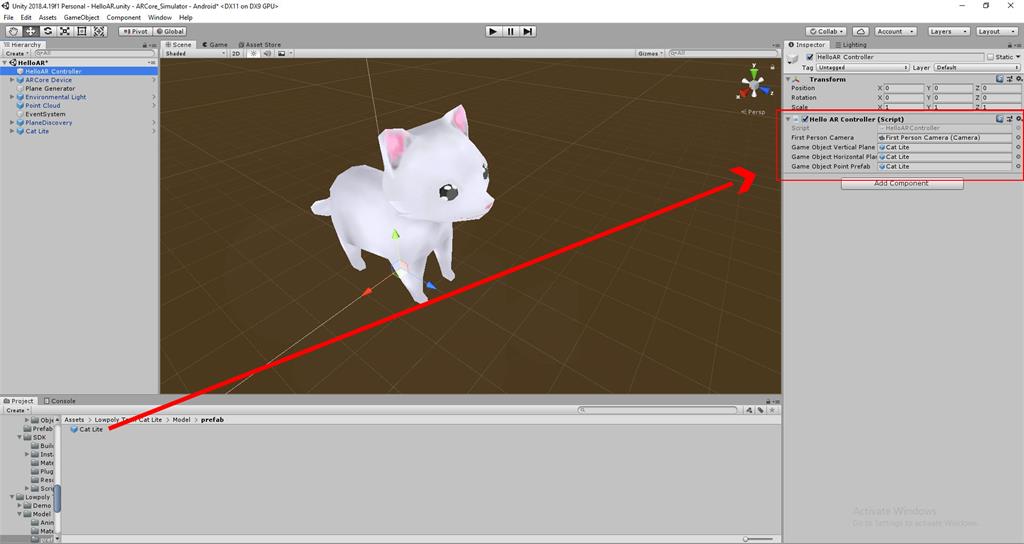Open the Component menu
Screen dimensions: 1024x544
pos(123,18)
